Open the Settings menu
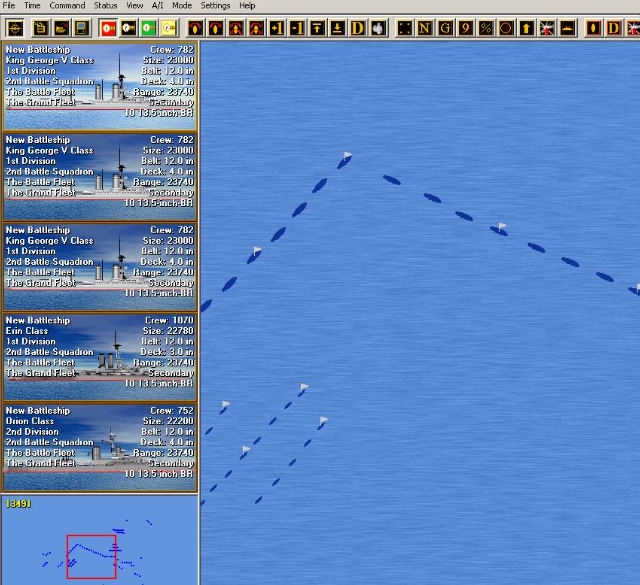 pyautogui.click(x=215, y=6)
